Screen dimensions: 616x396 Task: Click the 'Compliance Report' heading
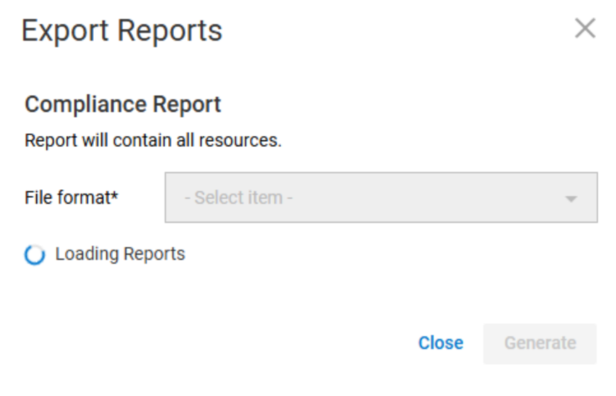(123, 104)
